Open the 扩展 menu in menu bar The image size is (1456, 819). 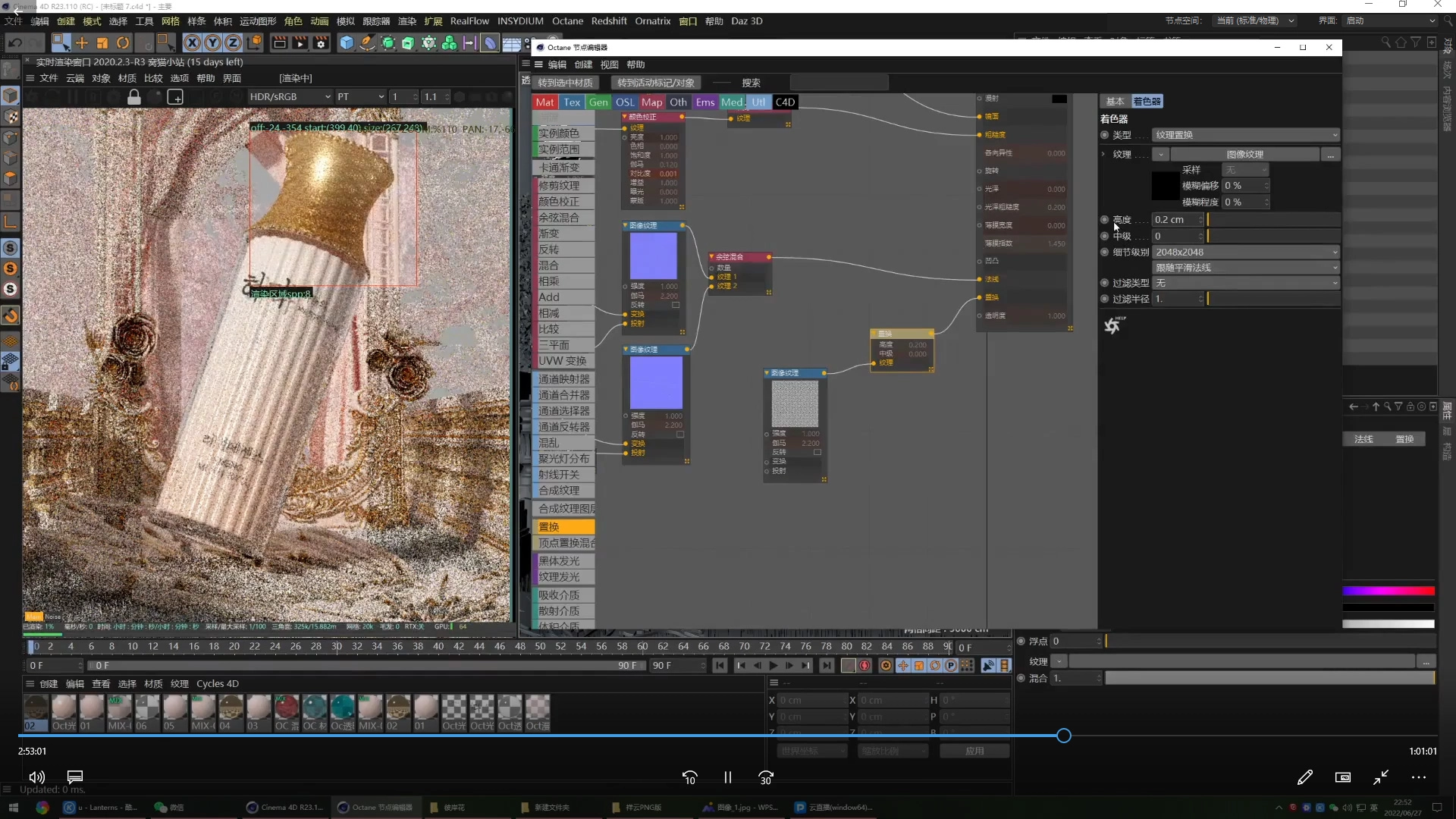433,21
